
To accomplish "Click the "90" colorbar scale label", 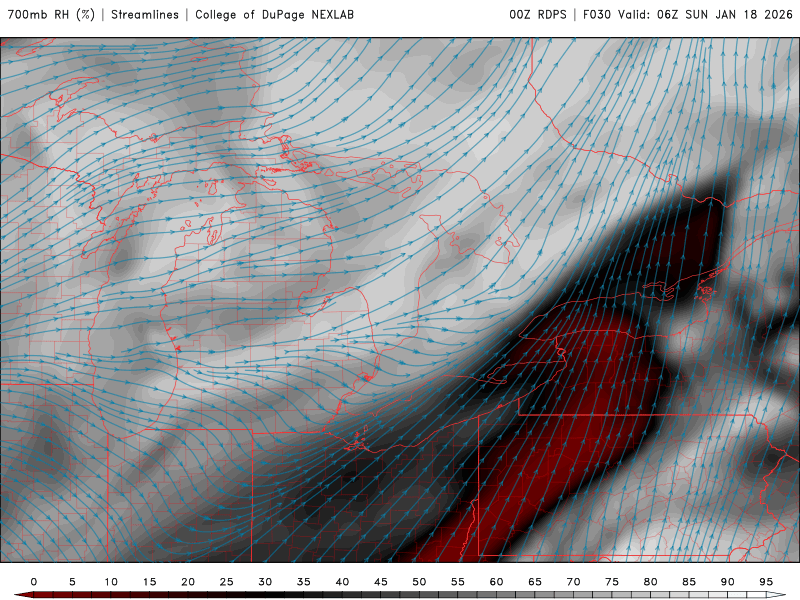I will (728, 582).
